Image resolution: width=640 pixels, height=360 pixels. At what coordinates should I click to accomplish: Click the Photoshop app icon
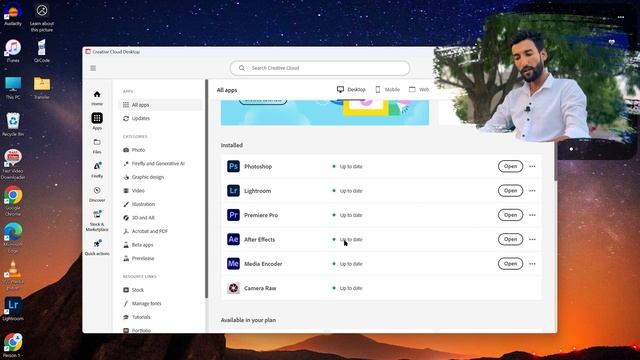233,167
